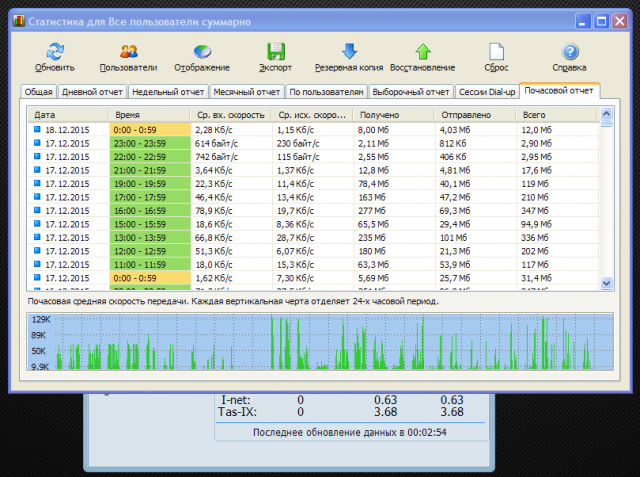Open the По пользователям tab
This screenshot has width=640, height=477.
click(328, 92)
